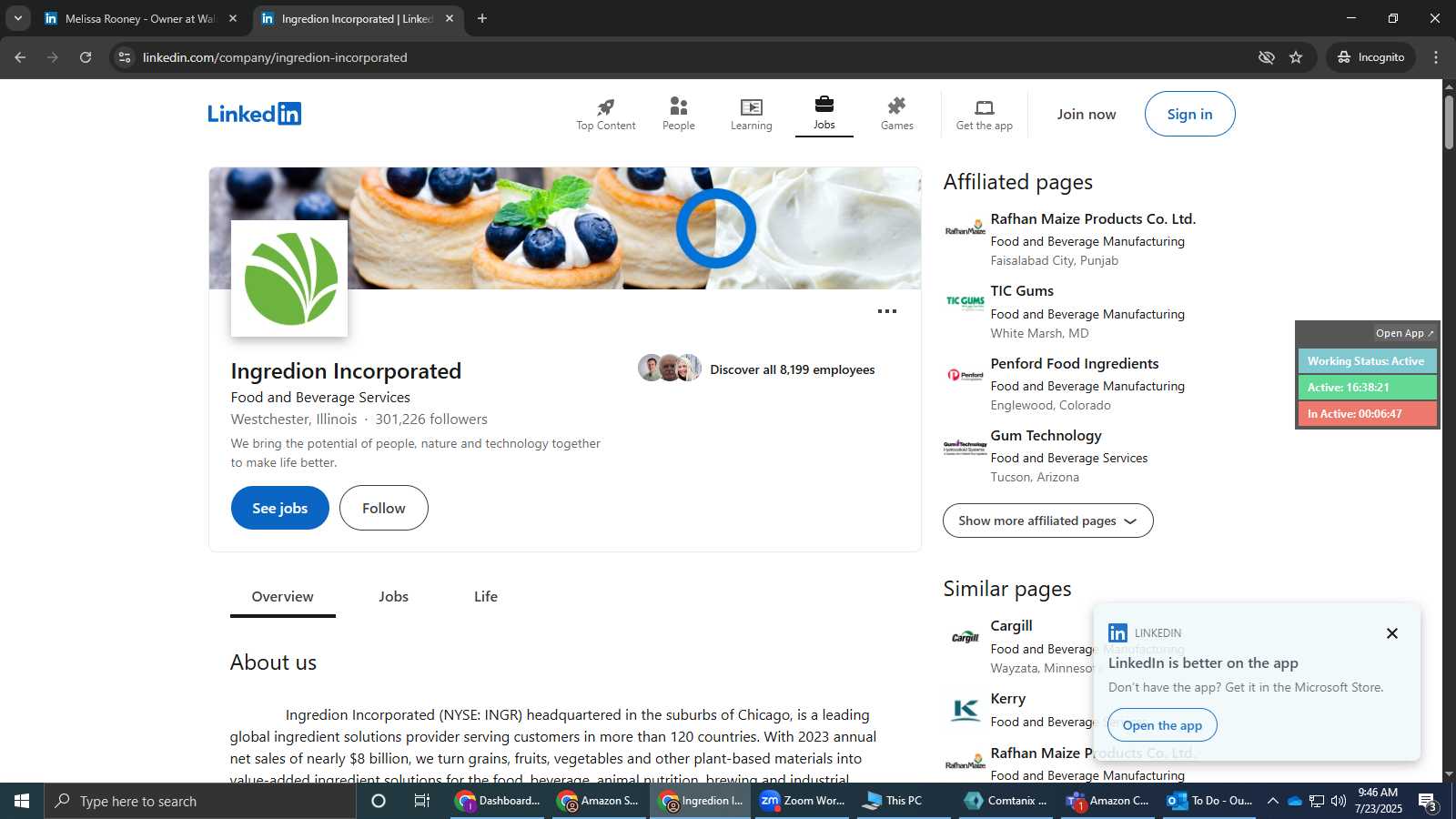Open Discover all 8,199 employees link
This screenshot has height=819, width=1456.
point(792,369)
